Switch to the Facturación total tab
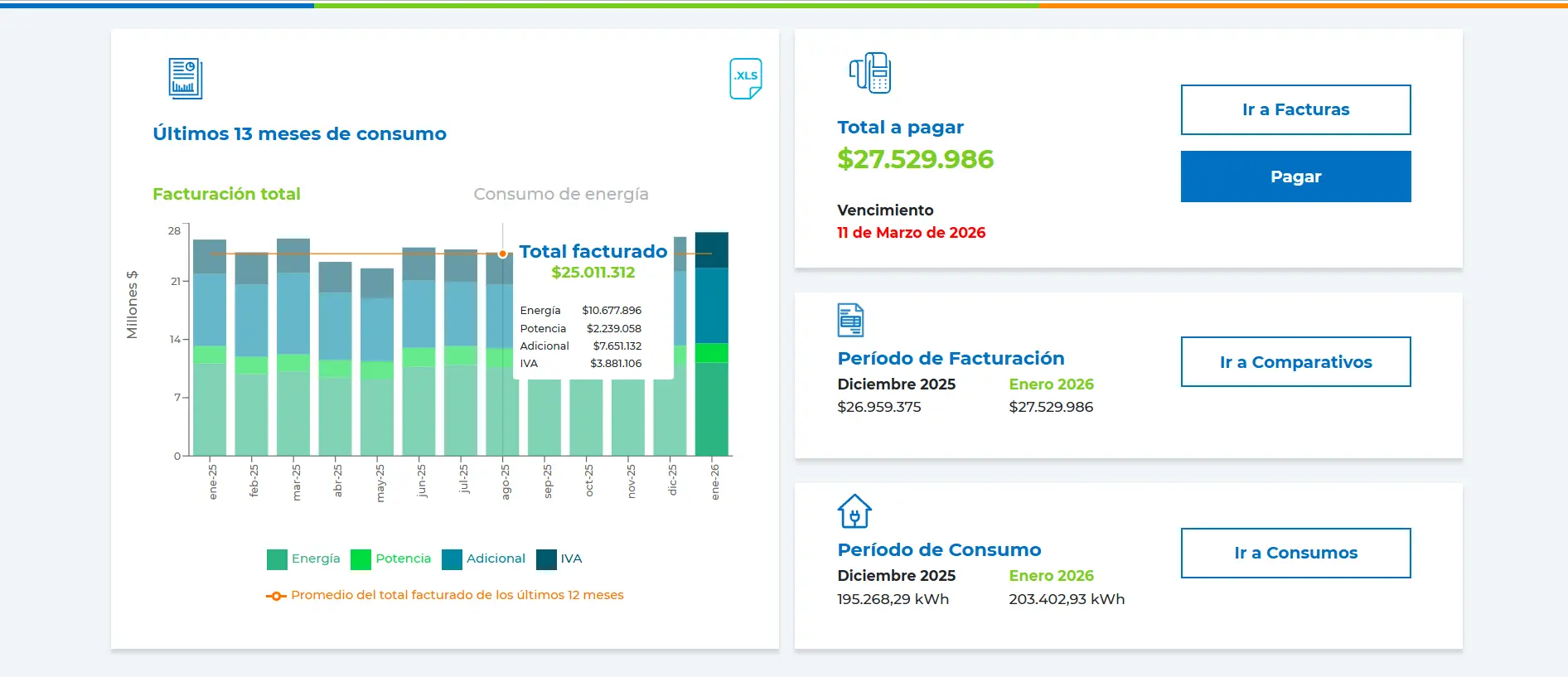Screen dimensions: 1568x677 226,194
